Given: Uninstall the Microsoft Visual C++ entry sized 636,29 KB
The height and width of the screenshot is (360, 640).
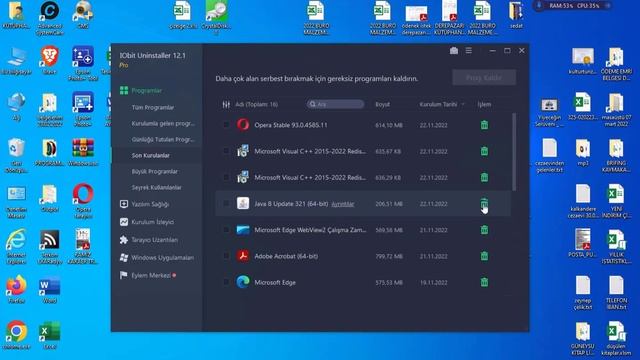Looking at the screenshot, I should [484, 177].
